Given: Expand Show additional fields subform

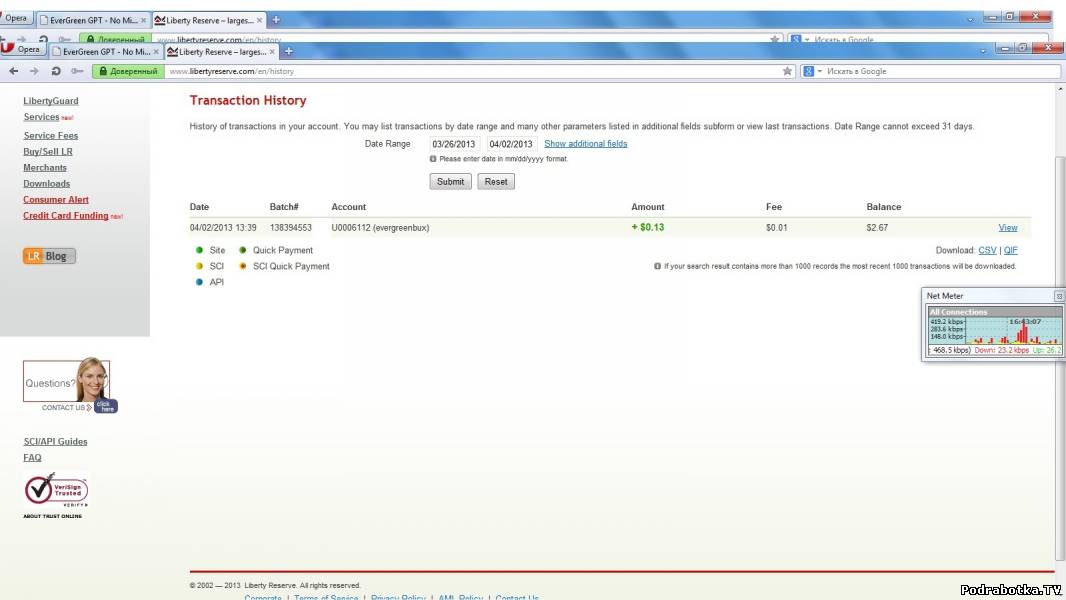Looking at the screenshot, I should [585, 144].
